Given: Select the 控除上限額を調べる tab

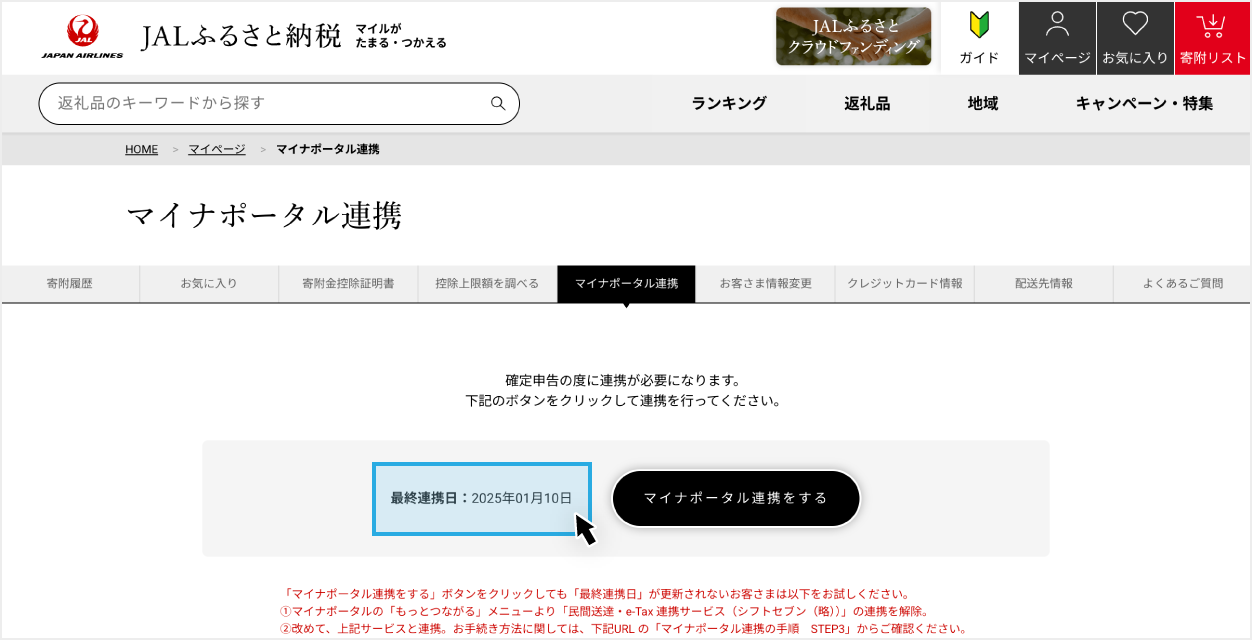Looking at the screenshot, I should pos(487,283).
